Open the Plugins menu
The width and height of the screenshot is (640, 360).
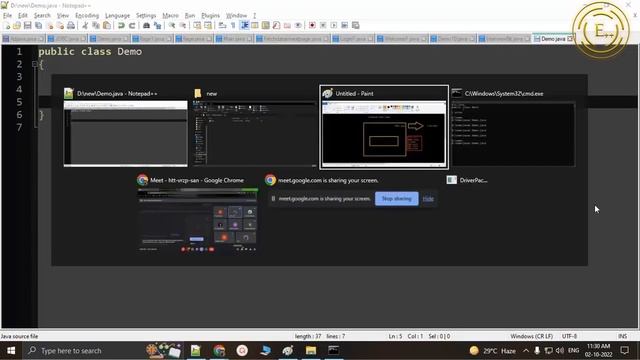coord(211,16)
